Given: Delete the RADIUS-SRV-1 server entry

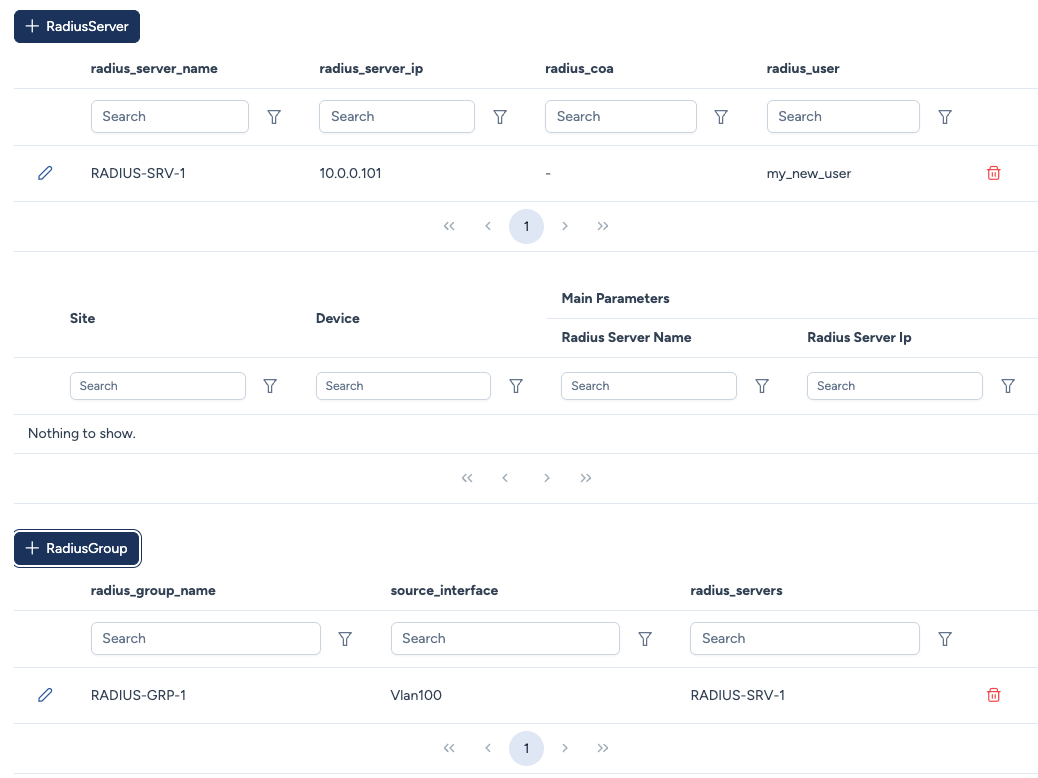Looking at the screenshot, I should [993, 173].
